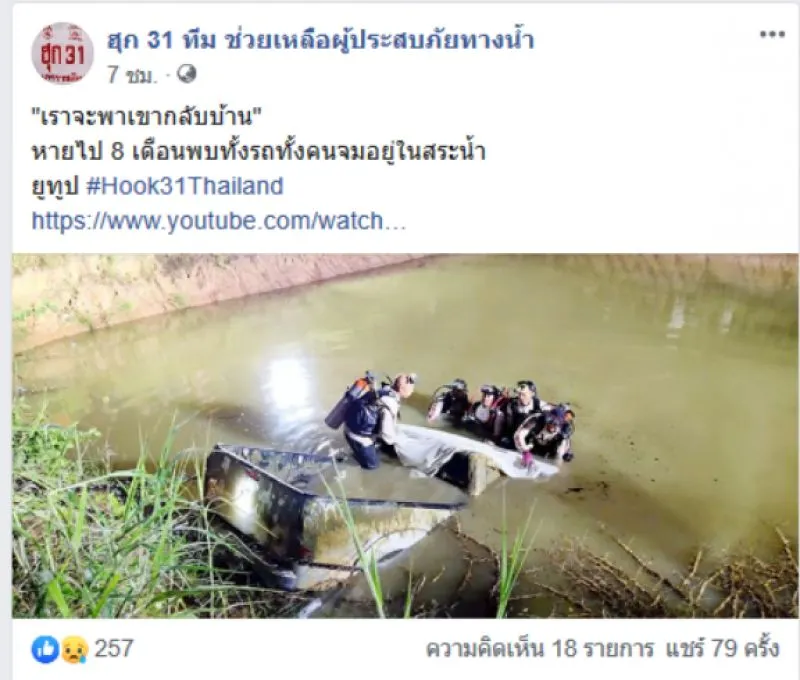Click the "เราจะพาเขากลับบ้าน" caption text
Viewport: 800px width, 680px height.
coord(146,117)
